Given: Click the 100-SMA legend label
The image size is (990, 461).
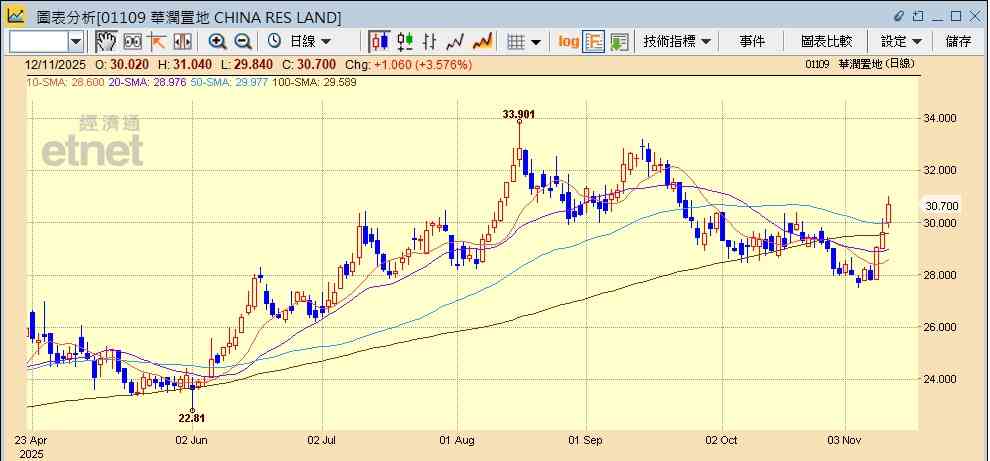Looking at the screenshot, I should (315, 82).
